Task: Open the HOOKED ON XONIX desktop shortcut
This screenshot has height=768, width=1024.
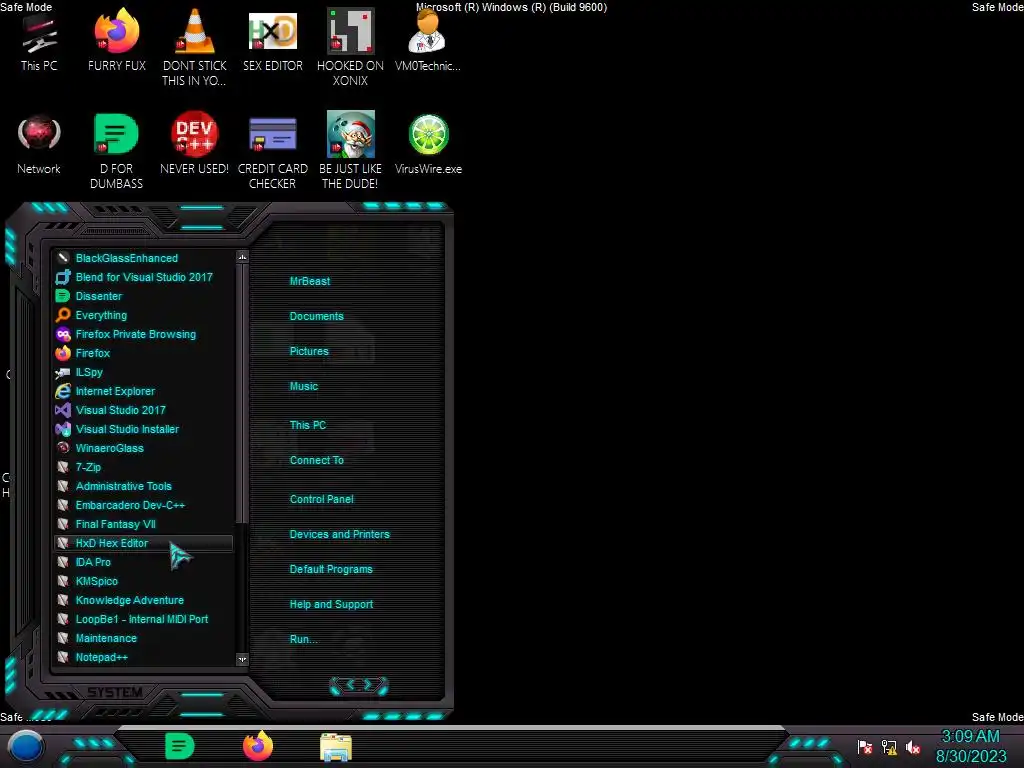Action: [350, 47]
